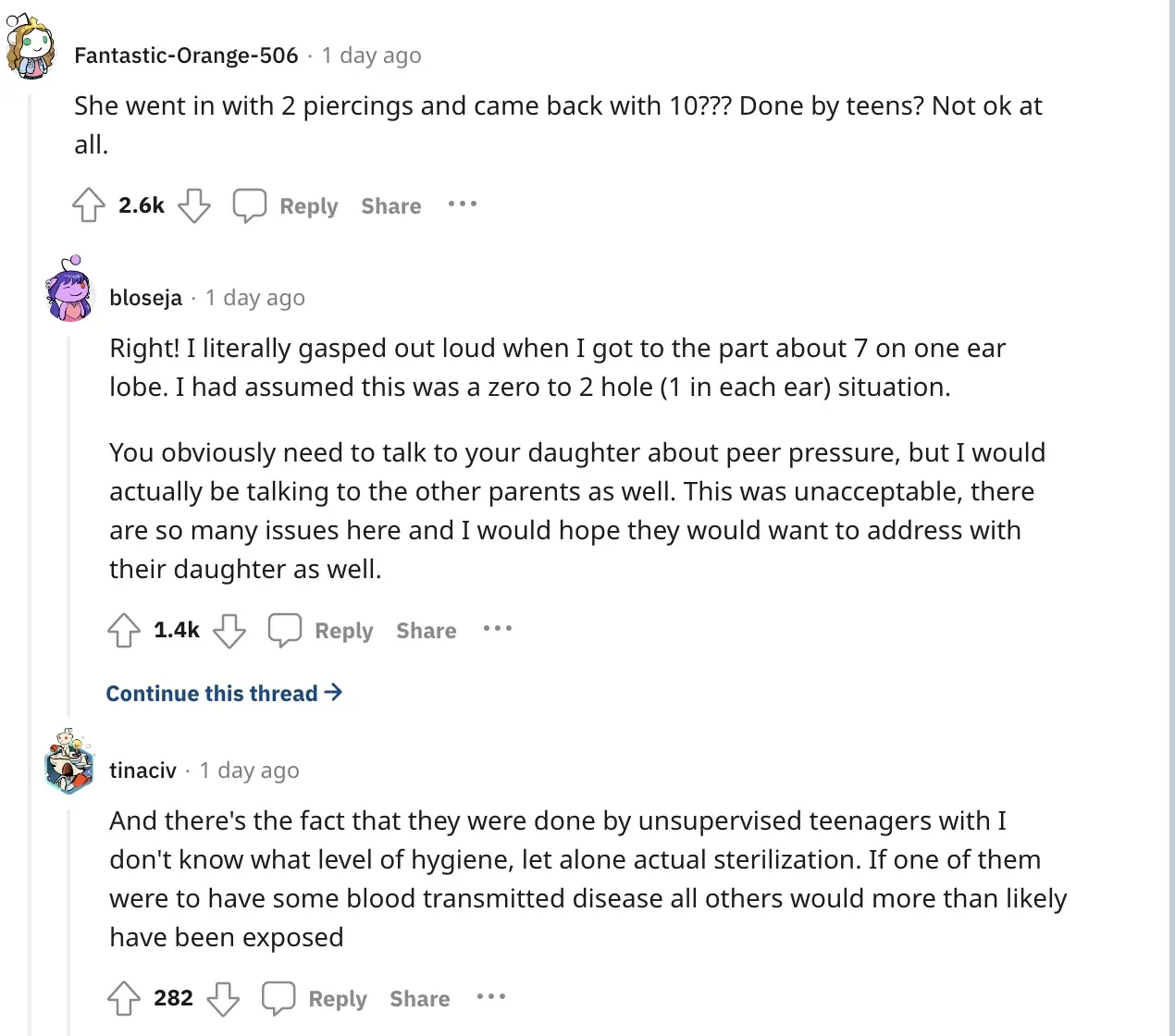The height and width of the screenshot is (1036, 1175).
Task: Downvote Fantastic-Orange-506's comment
Action: (194, 205)
